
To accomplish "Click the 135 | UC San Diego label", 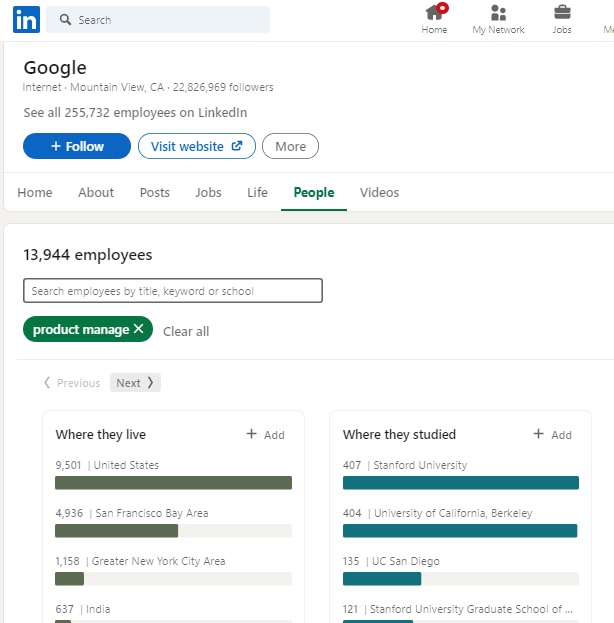I will [x=391, y=561].
